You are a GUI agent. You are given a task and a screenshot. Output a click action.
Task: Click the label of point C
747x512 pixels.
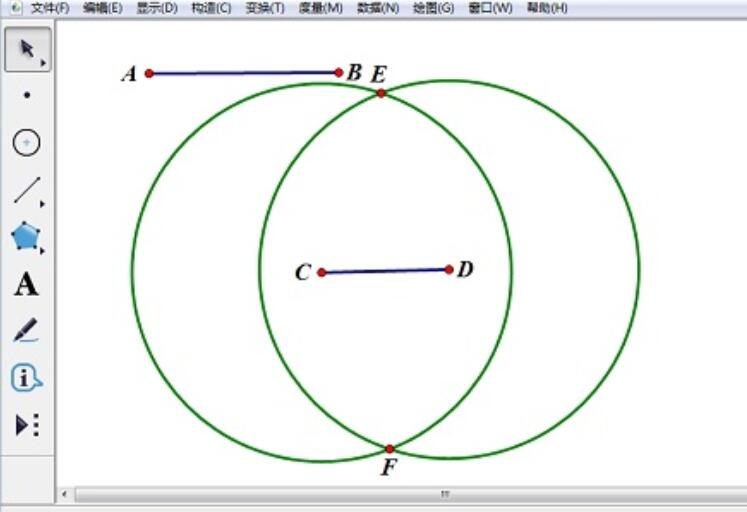coord(303,272)
